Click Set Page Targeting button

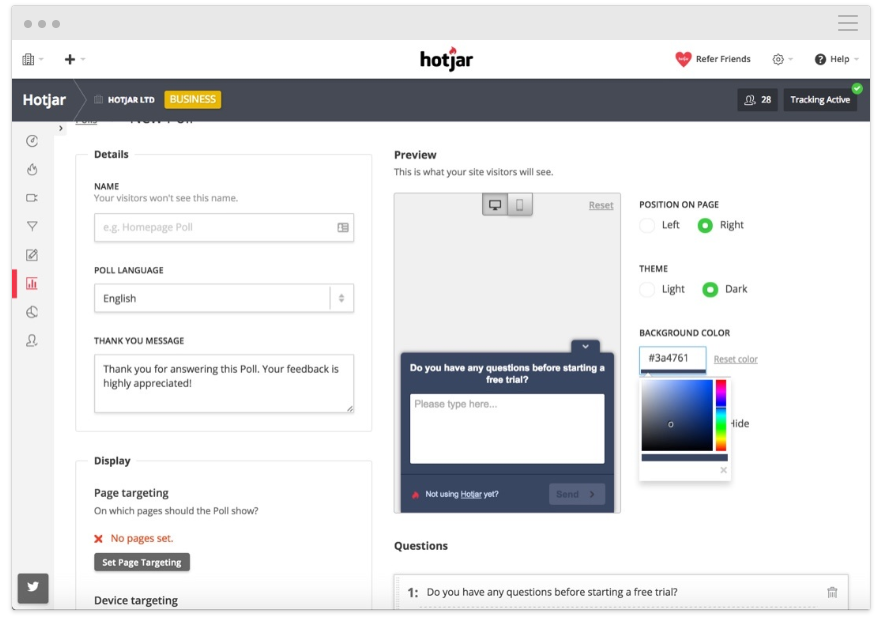pos(142,562)
